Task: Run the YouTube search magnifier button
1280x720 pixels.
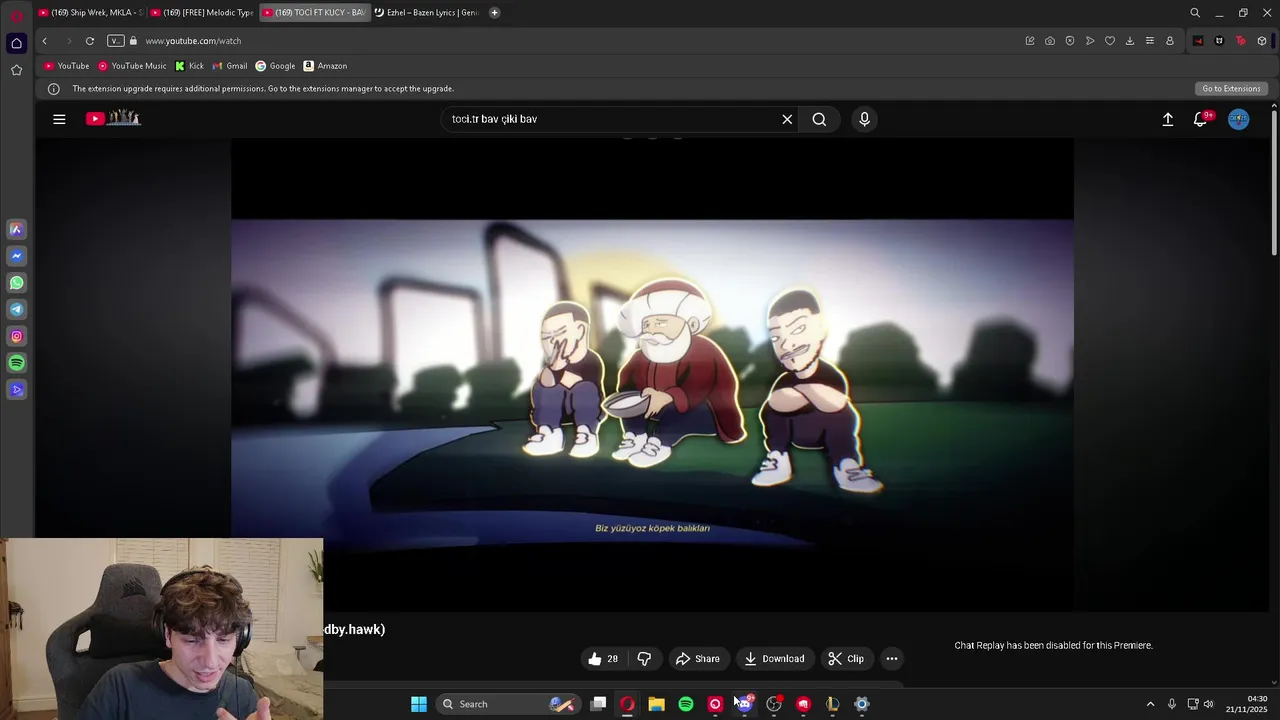Action: click(x=819, y=119)
